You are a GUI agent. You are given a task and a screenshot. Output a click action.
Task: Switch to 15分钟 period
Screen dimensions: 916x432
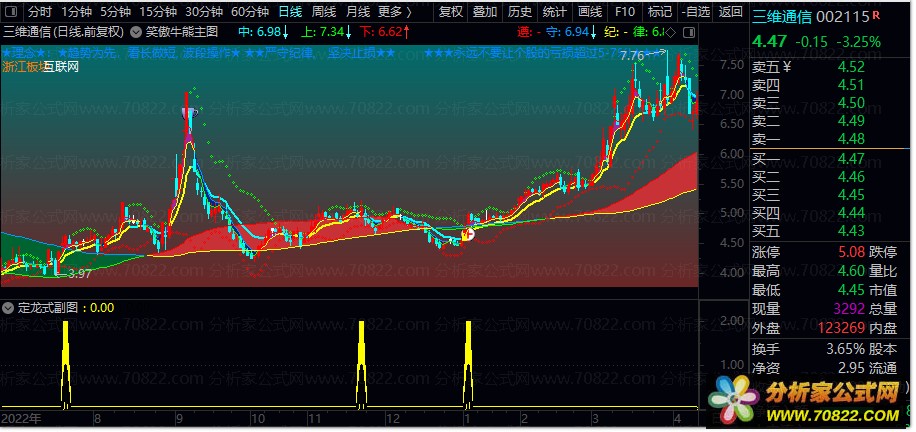(158, 11)
